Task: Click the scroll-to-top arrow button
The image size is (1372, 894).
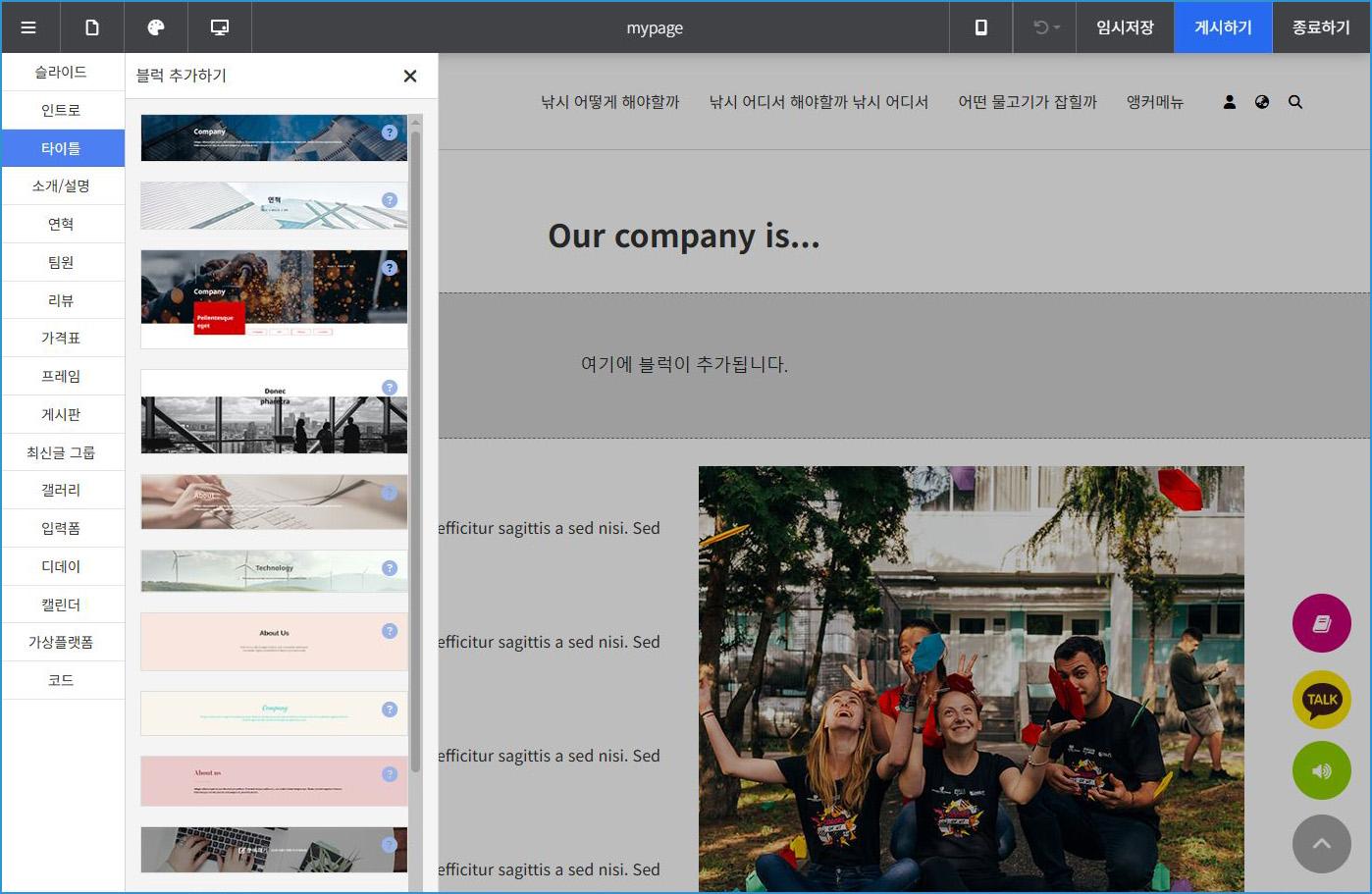Action: click(x=1321, y=844)
